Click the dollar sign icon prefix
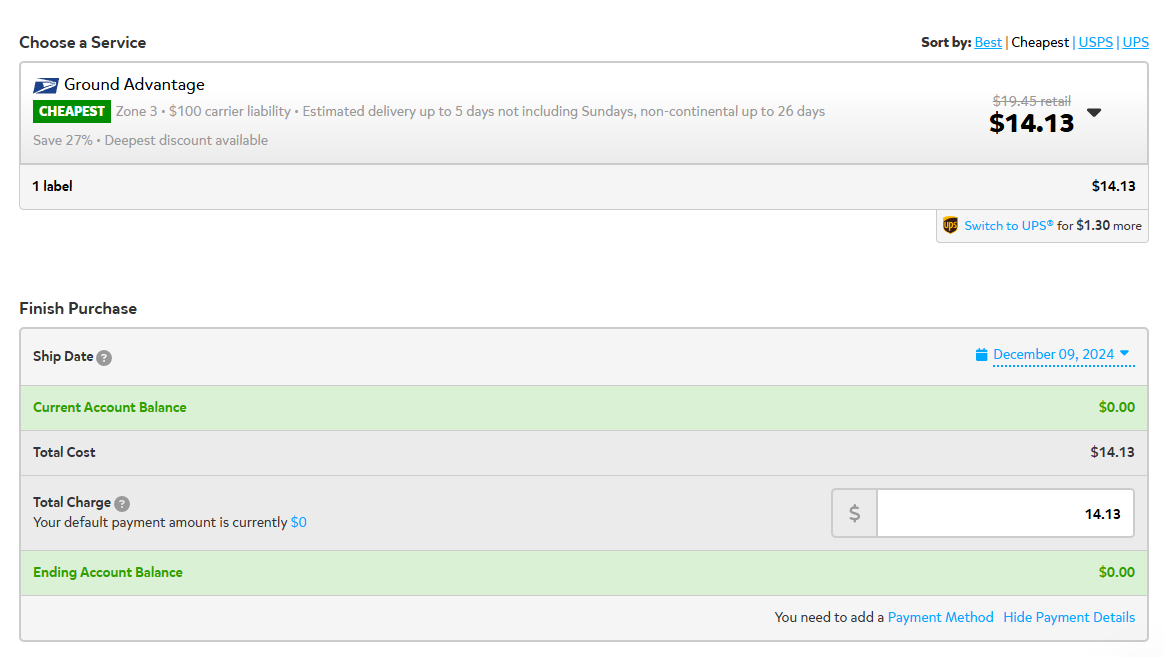This screenshot has height=657, width=1164. [x=854, y=513]
